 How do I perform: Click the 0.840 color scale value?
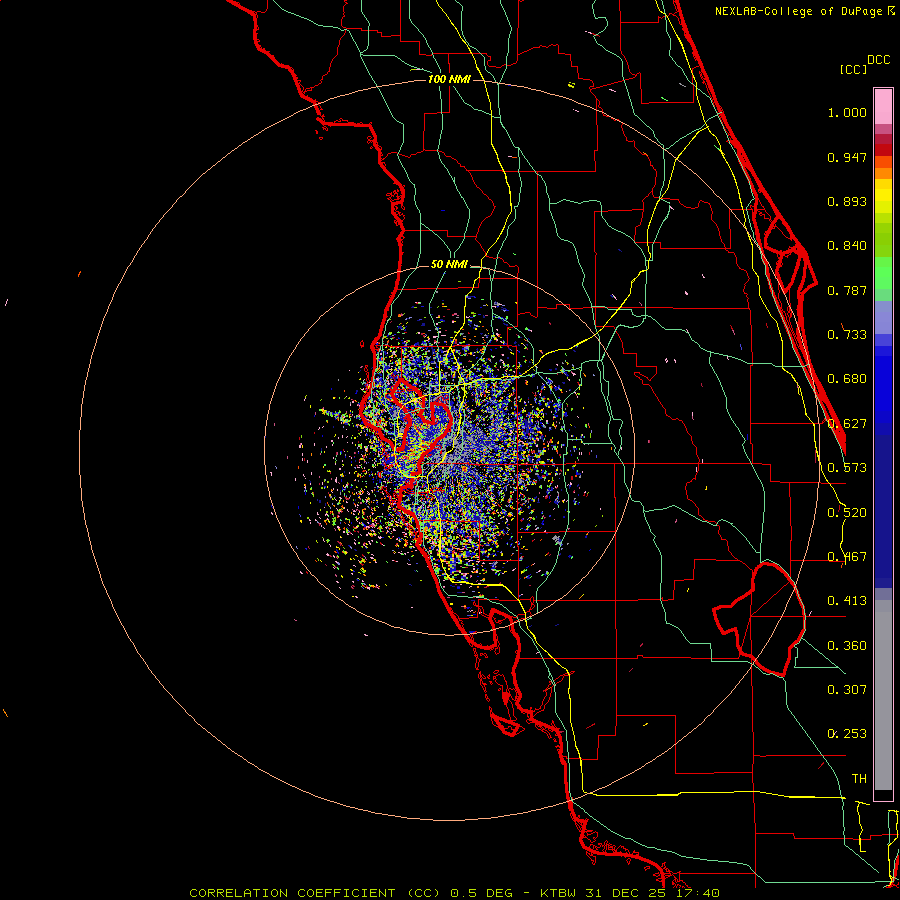(847, 246)
